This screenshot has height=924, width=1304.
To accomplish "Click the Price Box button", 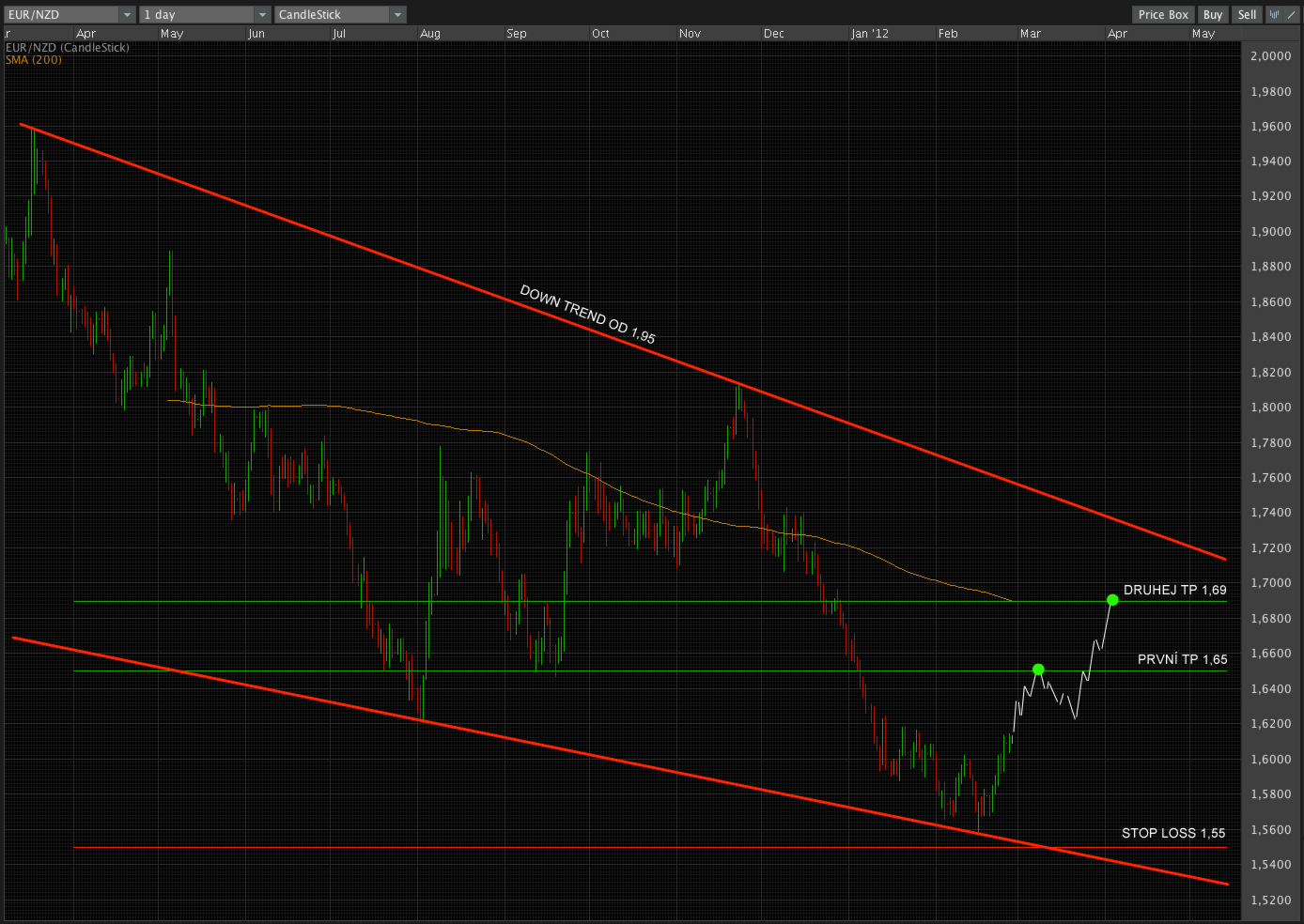I will coord(1164,14).
